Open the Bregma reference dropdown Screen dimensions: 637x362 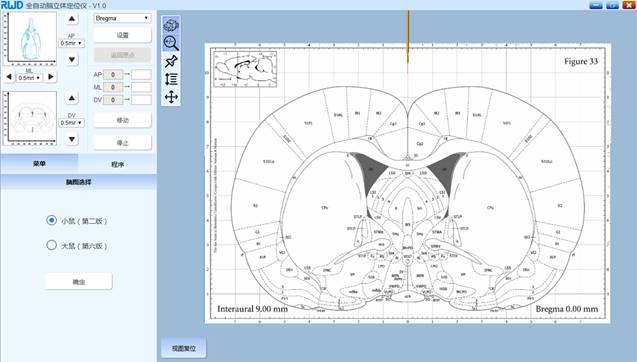click(x=122, y=18)
